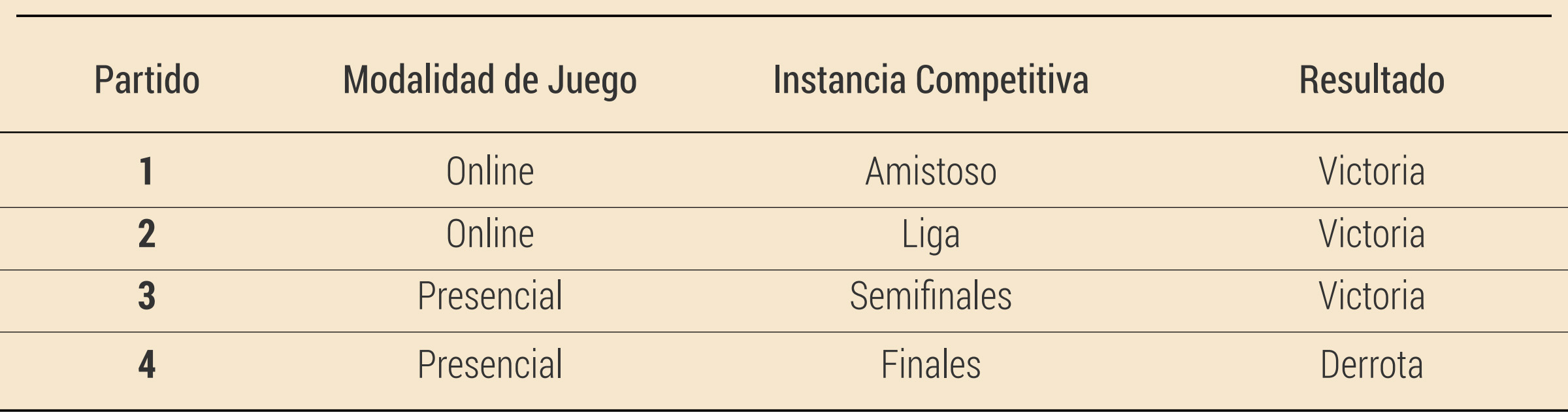
Task: Click Online in match 1 row
Action: [489, 171]
